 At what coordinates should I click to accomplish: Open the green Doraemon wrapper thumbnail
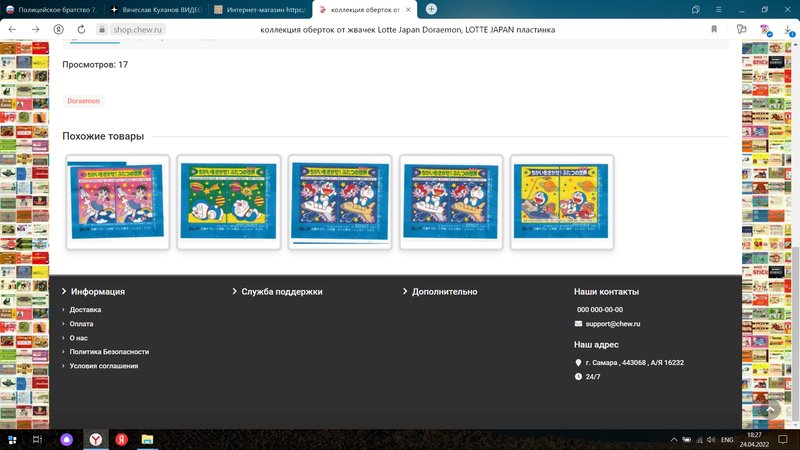(x=229, y=202)
